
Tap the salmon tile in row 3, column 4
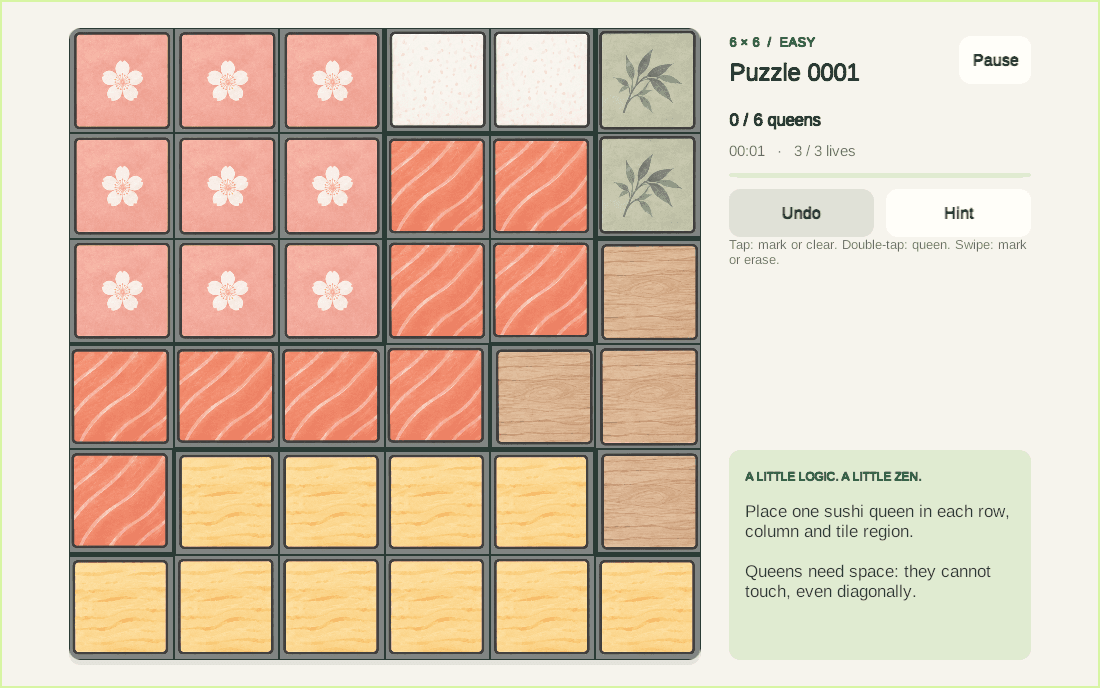coord(437,291)
